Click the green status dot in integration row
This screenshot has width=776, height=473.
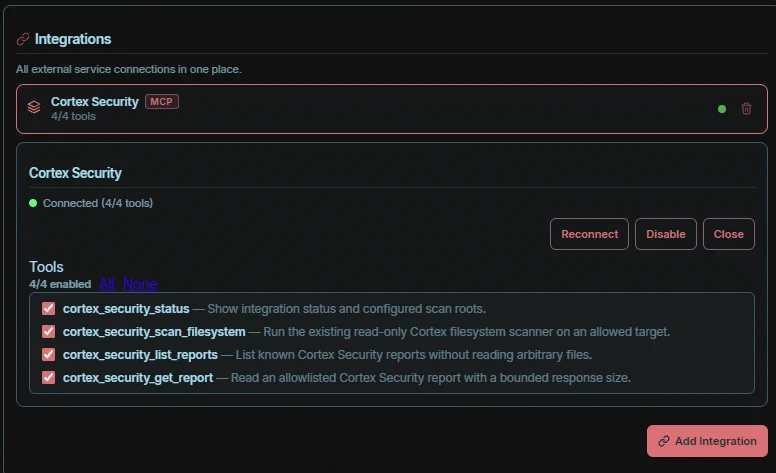[722, 109]
